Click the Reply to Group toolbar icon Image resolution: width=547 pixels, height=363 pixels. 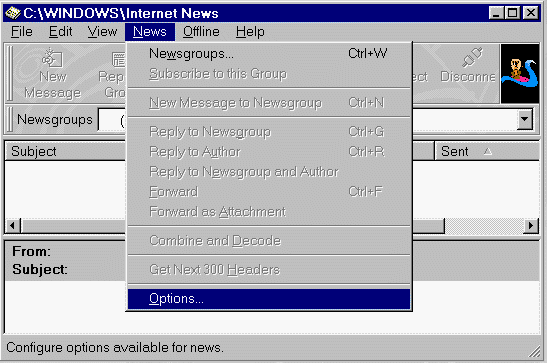tap(119, 59)
